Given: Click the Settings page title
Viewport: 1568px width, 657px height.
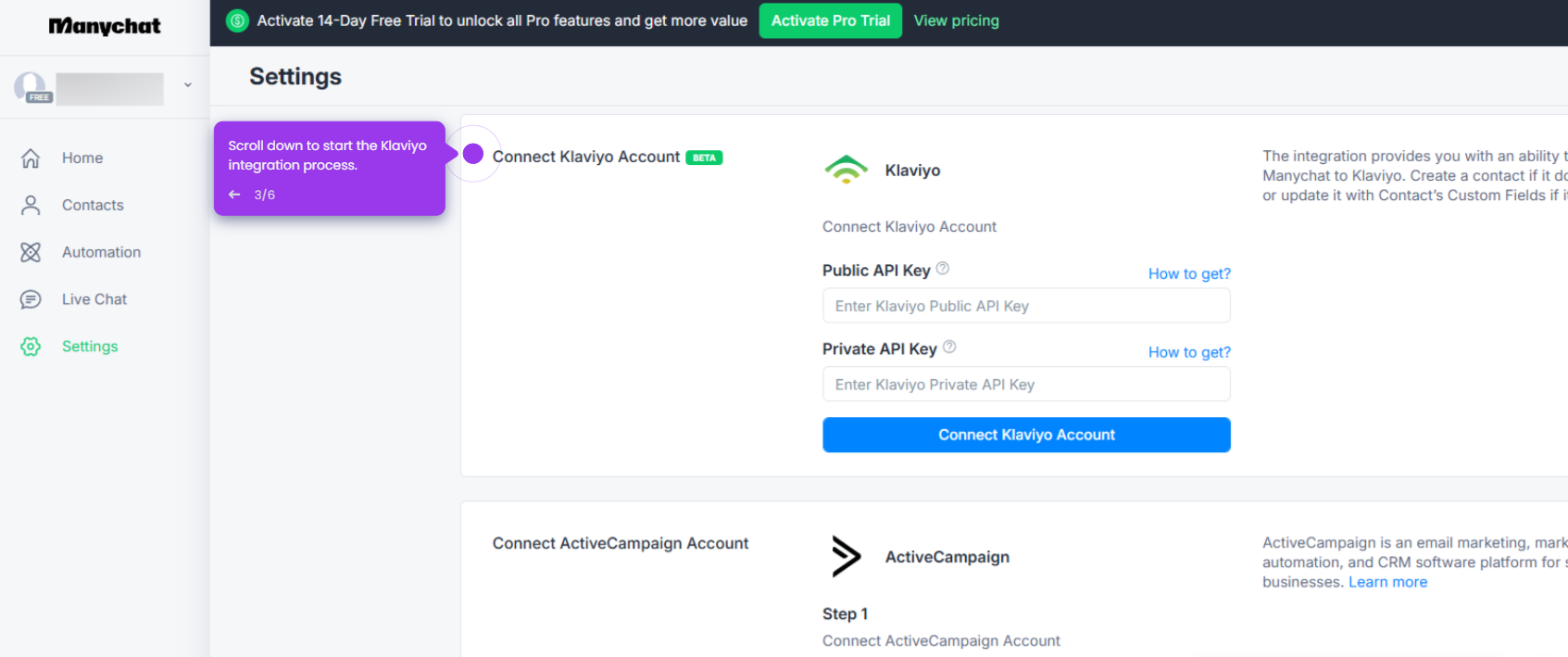Looking at the screenshot, I should (x=295, y=76).
